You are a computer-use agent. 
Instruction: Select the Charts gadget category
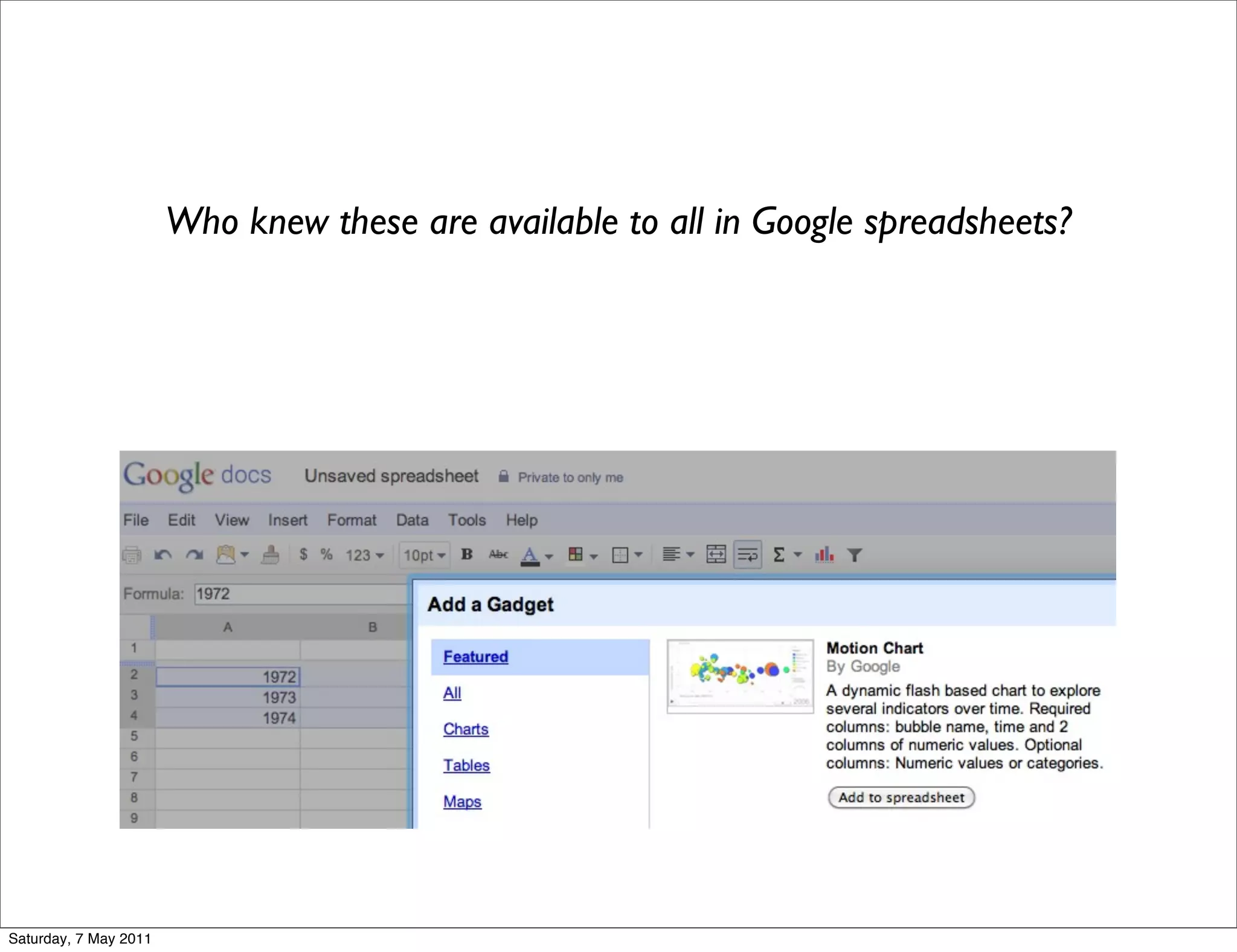point(466,729)
